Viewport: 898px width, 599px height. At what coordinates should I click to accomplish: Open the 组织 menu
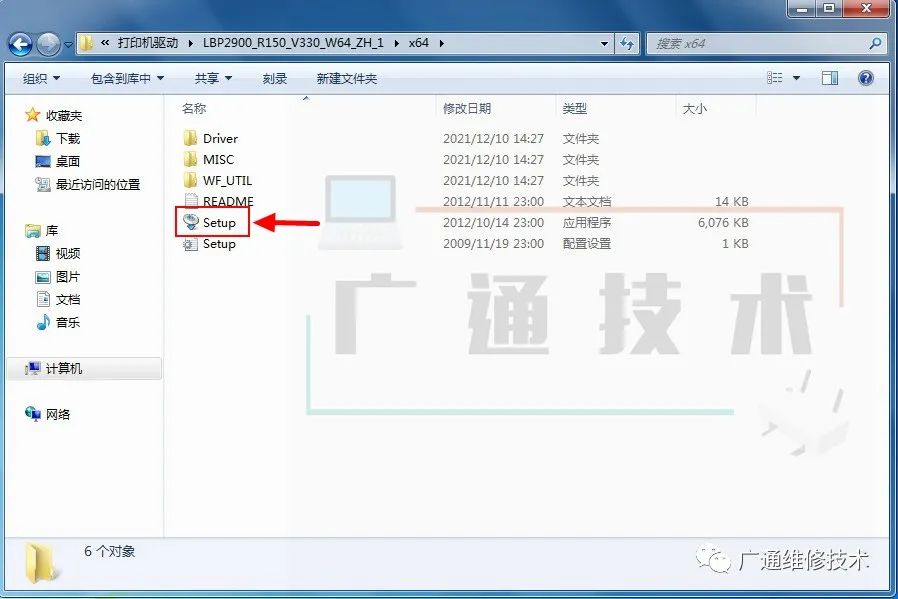point(41,78)
